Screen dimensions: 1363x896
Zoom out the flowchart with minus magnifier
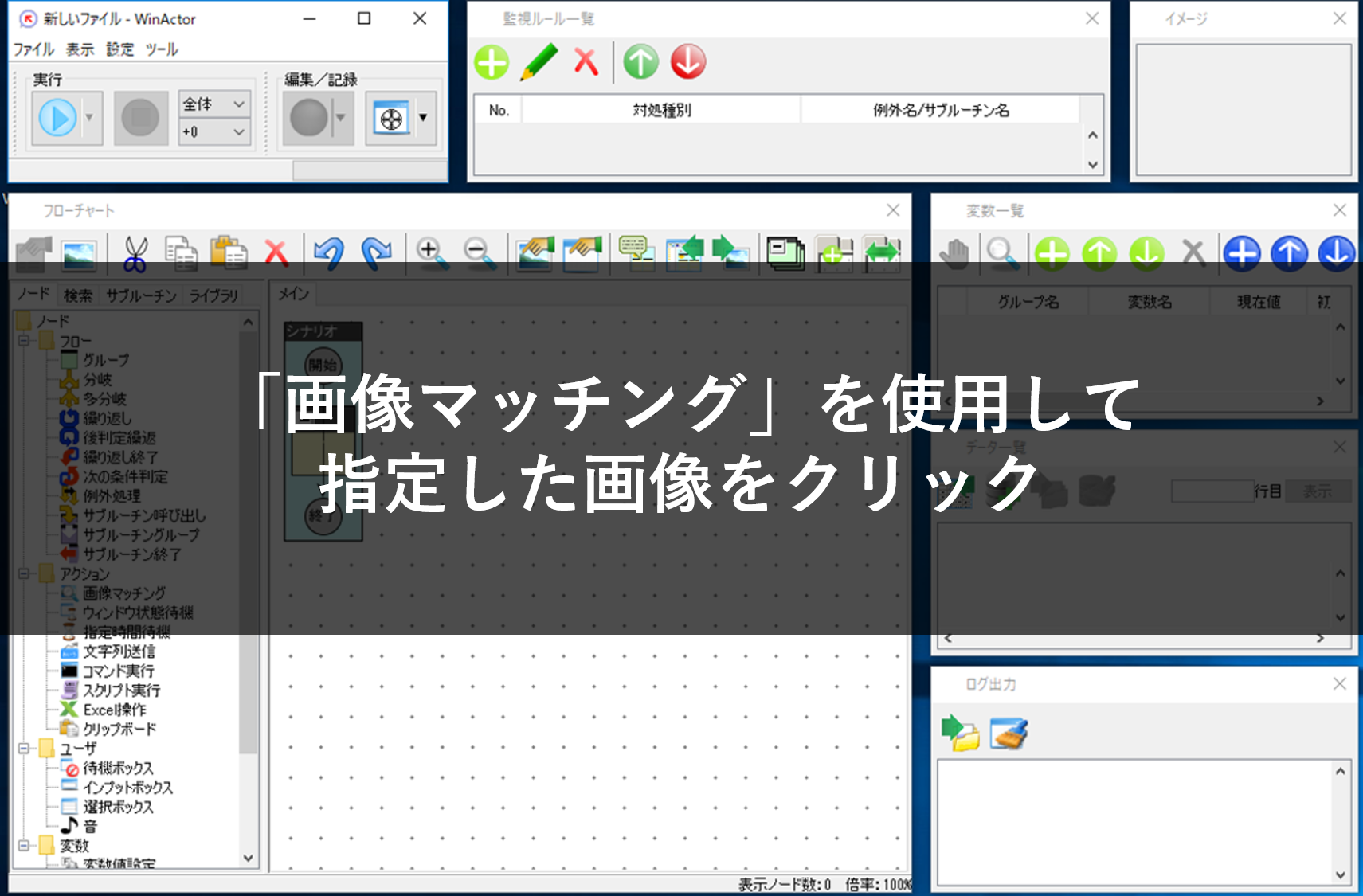[479, 252]
